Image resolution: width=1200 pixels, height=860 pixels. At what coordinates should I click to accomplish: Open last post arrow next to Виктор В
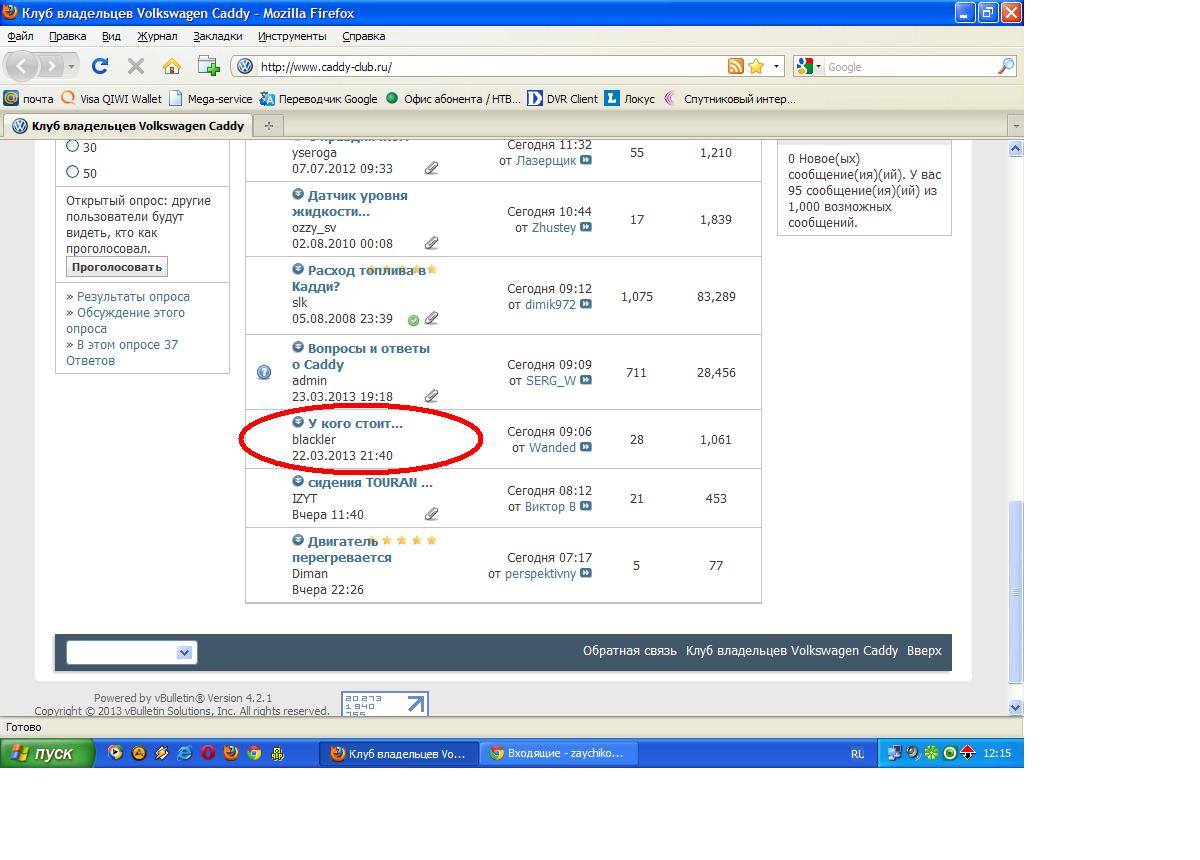point(586,506)
